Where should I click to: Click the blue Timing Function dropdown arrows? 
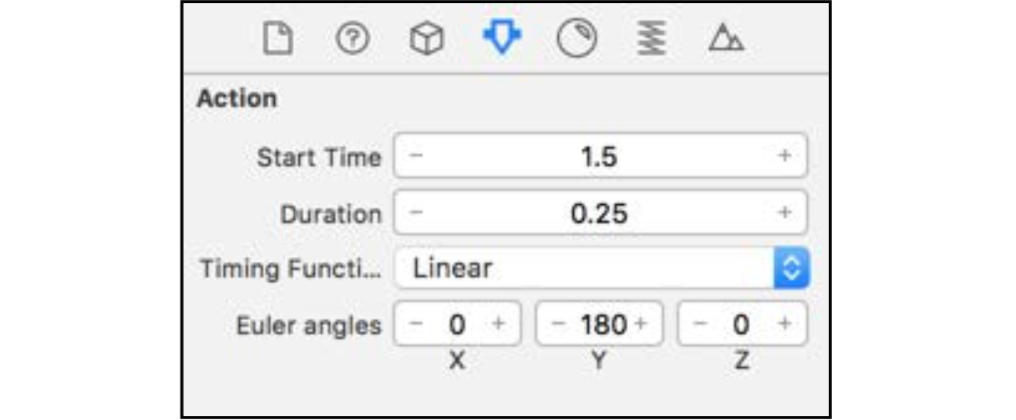pos(791,268)
